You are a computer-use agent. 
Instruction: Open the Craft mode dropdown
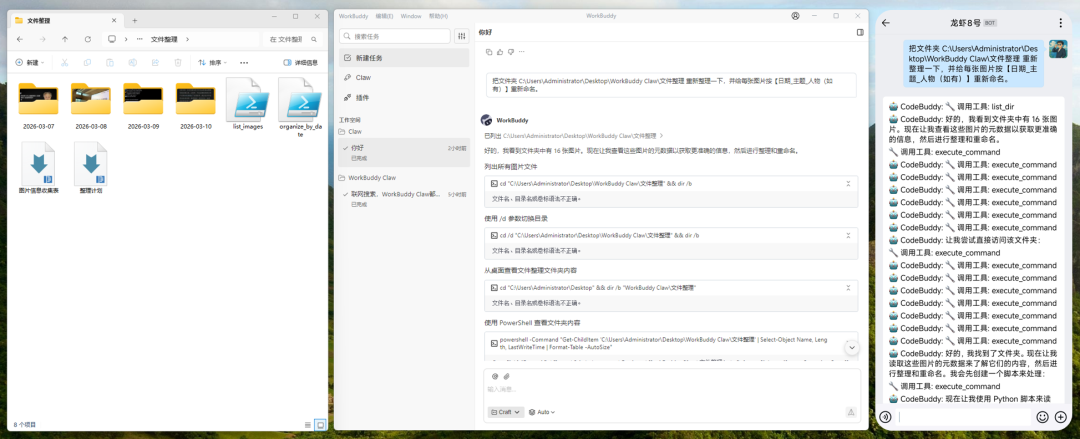[506, 412]
